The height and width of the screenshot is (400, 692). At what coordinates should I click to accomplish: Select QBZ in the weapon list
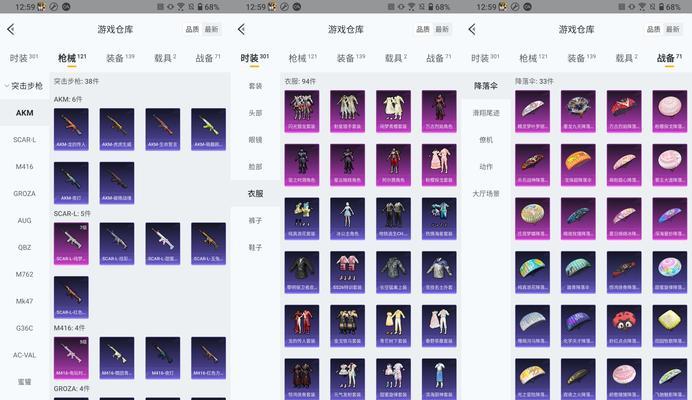24,248
